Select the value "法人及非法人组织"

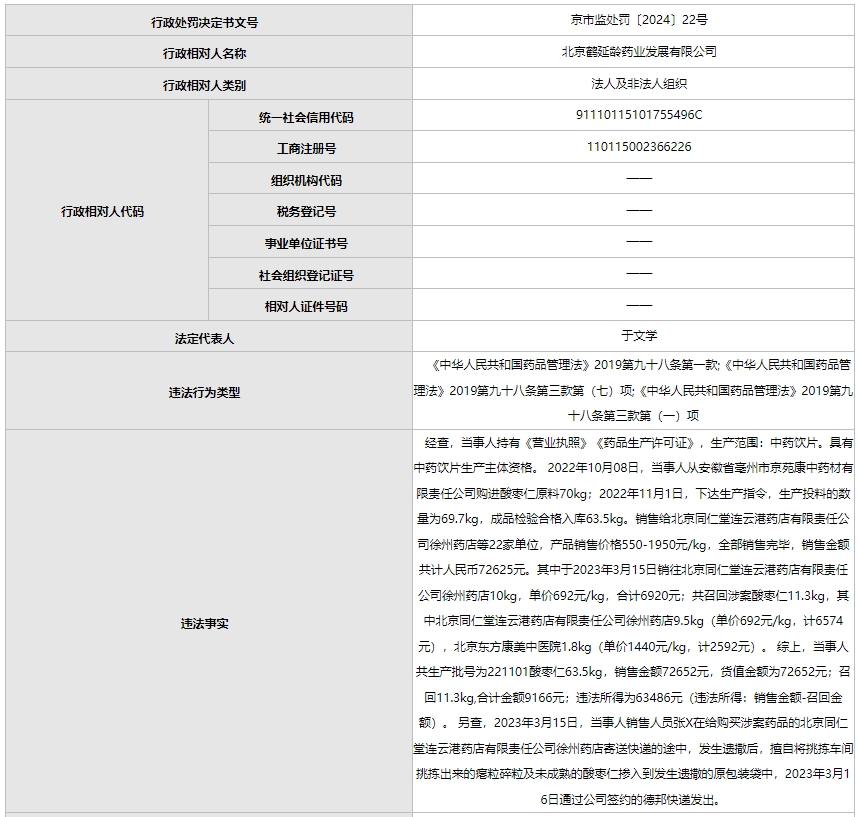(639, 83)
